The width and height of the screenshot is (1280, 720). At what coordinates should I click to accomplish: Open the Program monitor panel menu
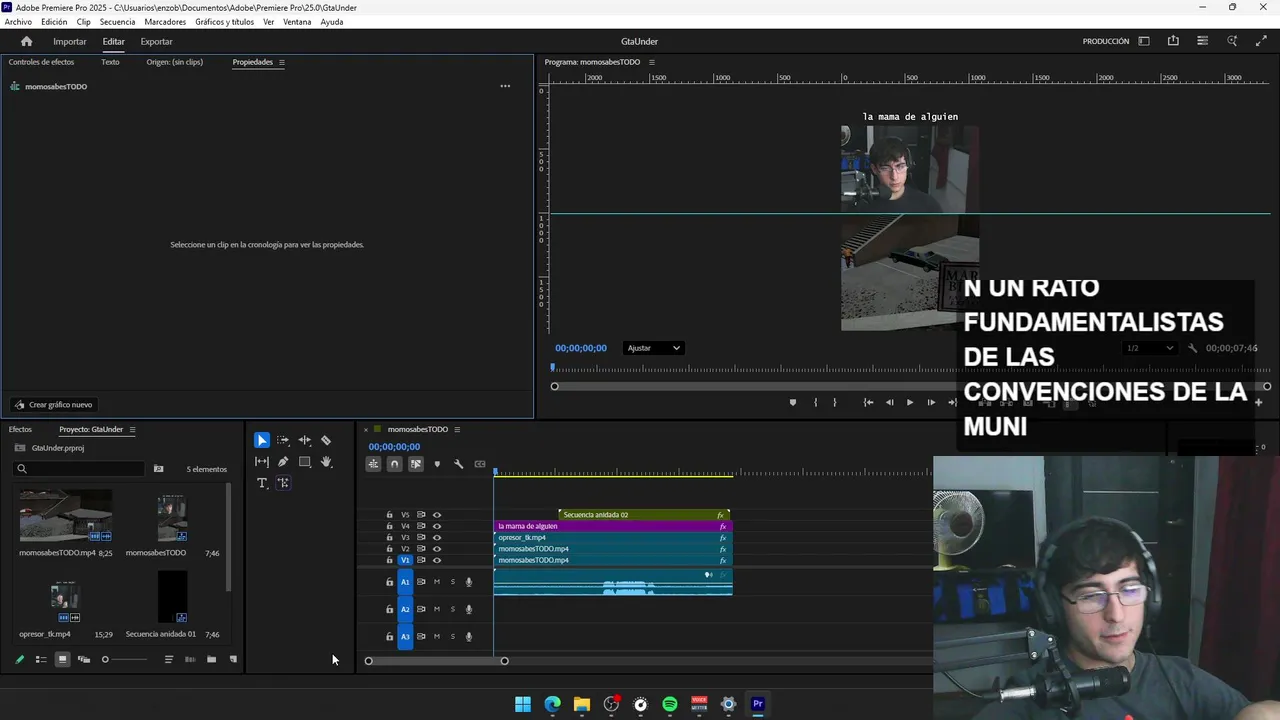click(x=652, y=62)
